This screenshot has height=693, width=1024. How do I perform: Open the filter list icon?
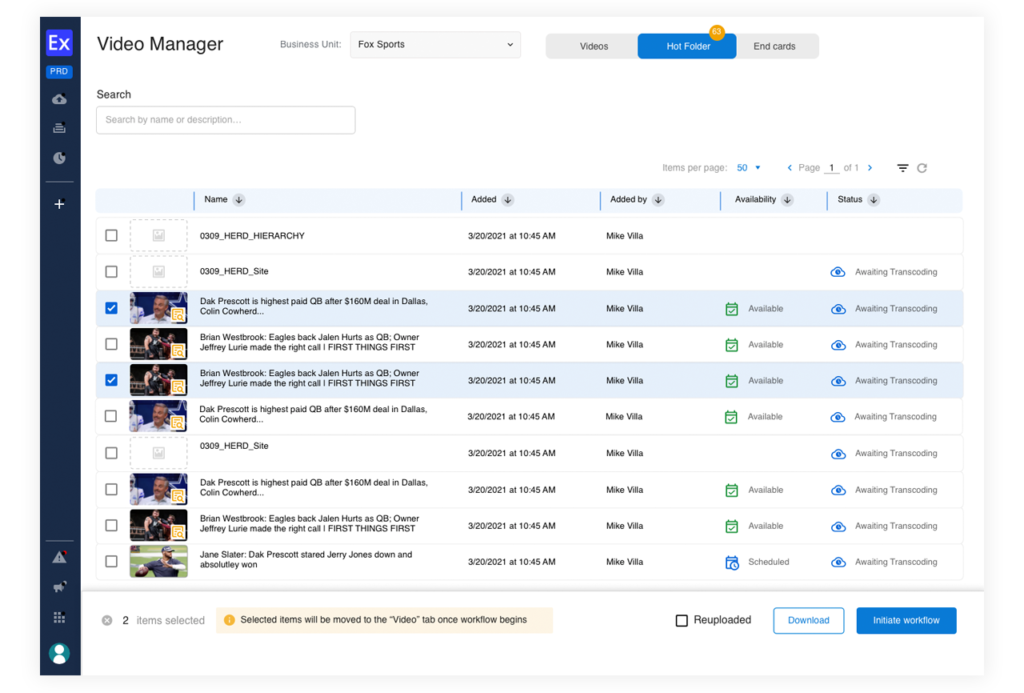902,168
